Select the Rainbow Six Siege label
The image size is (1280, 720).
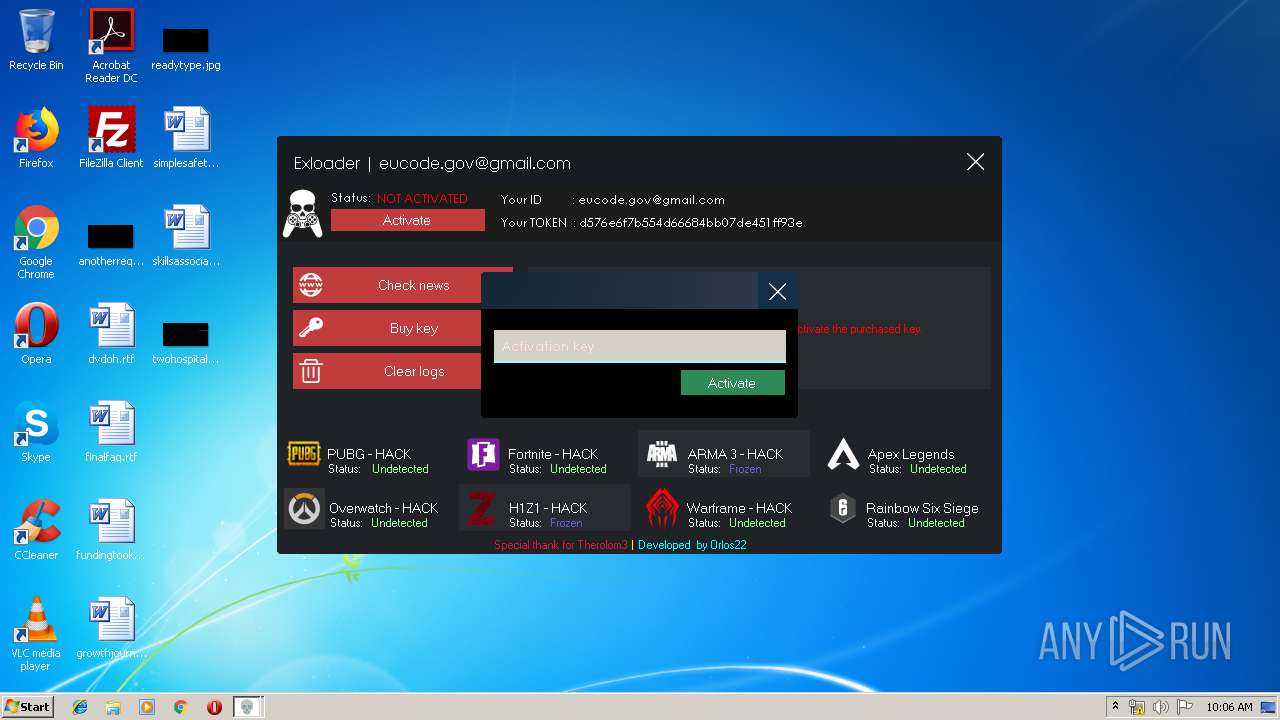922,508
